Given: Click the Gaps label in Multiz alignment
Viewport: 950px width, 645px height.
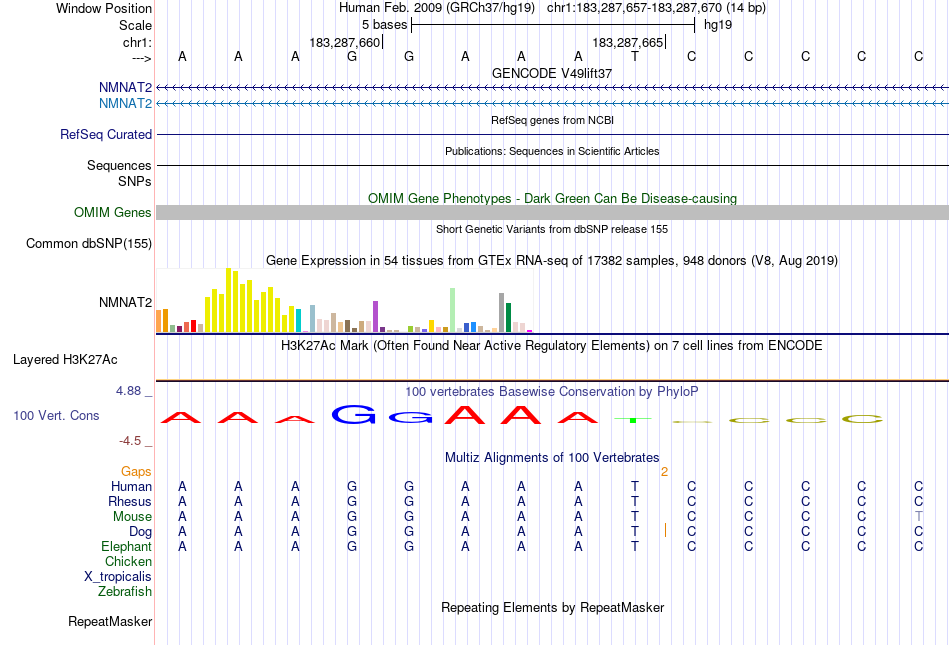Looking at the screenshot, I should pyautogui.click(x=136, y=471).
